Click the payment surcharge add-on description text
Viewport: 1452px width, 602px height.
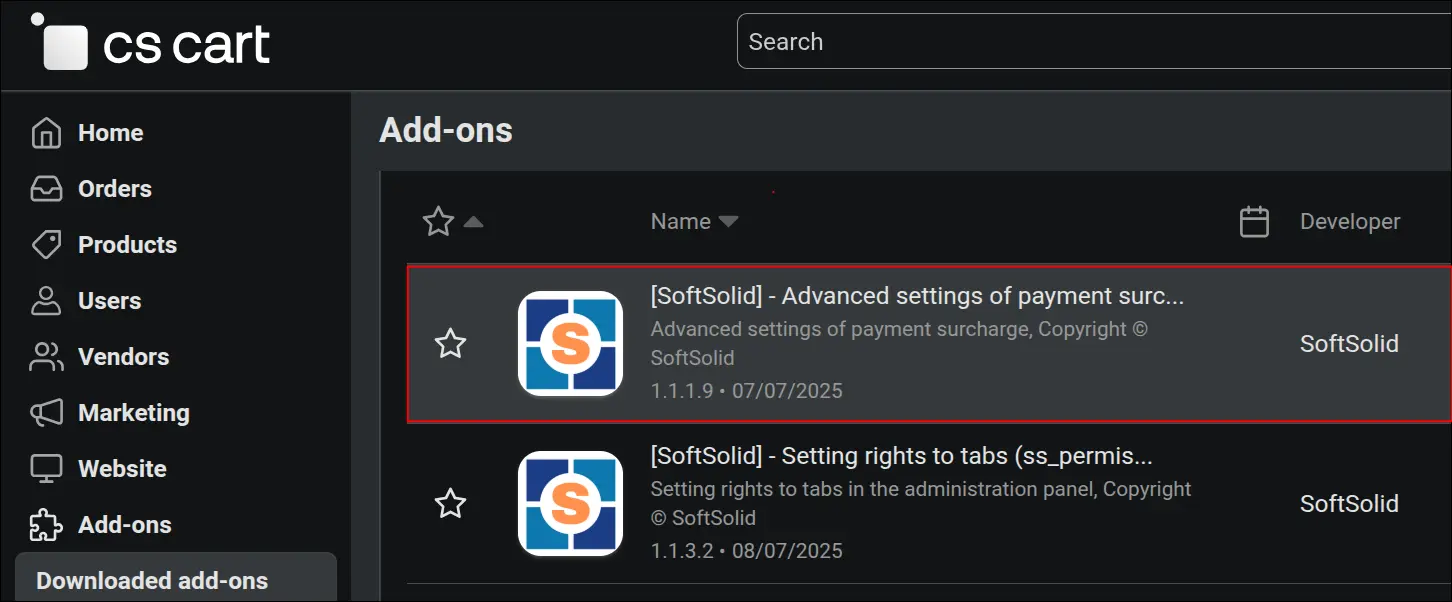coord(899,343)
